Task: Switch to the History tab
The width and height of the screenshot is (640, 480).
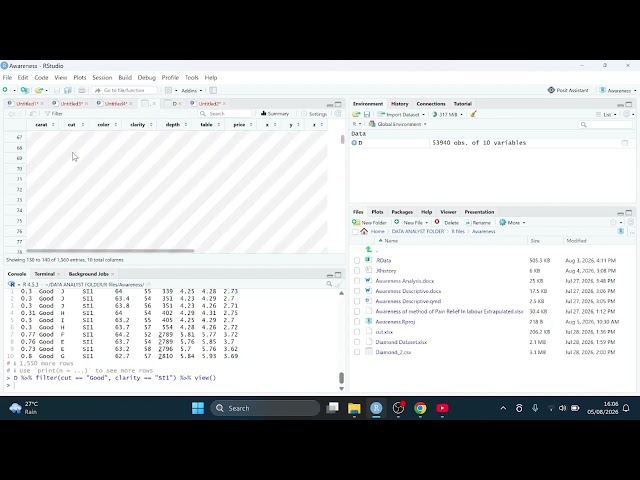Action: pos(399,104)
